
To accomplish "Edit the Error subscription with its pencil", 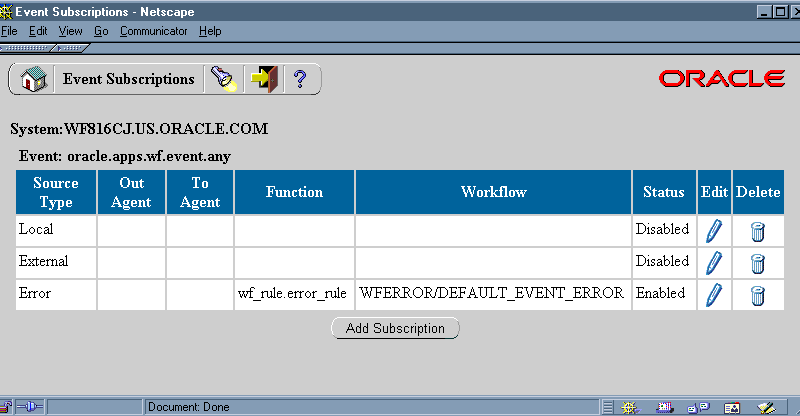I will (713, 295).
